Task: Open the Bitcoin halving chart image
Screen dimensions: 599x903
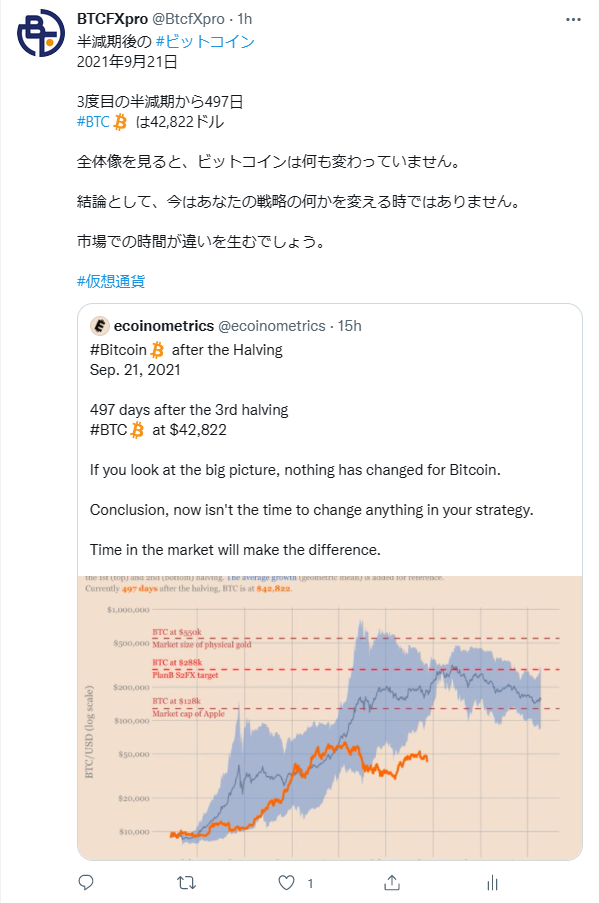Action: tap(330, 718)
